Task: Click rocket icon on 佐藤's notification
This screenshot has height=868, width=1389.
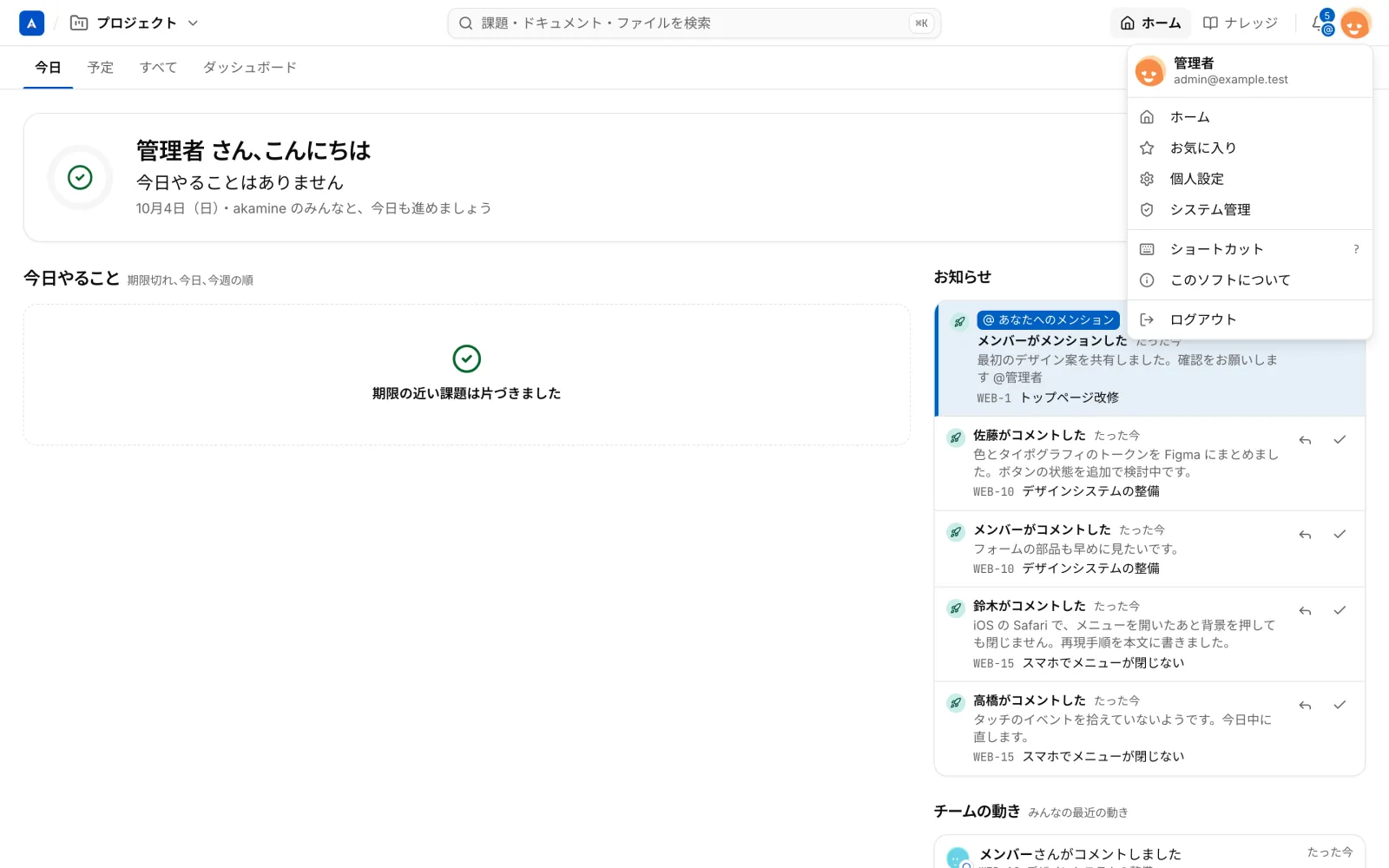Action: click(956, 437)
